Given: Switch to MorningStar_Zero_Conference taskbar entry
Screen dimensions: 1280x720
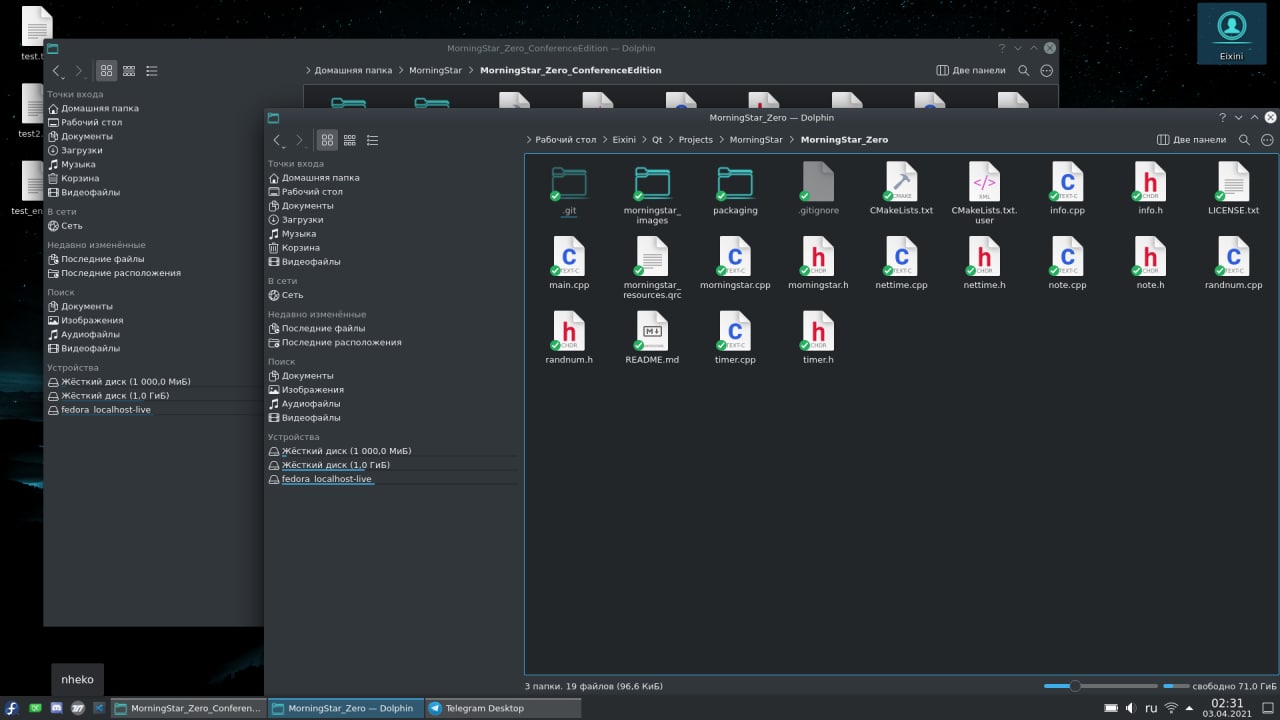Looking at the screenshot, I should coord(187,708).
